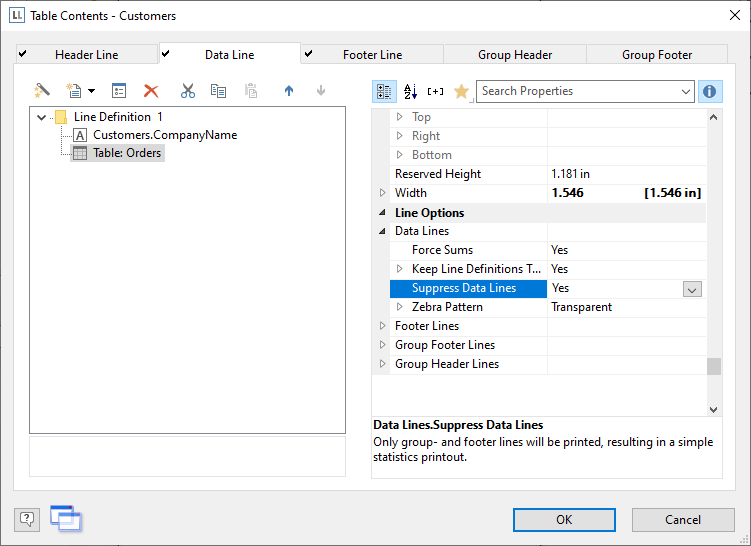Collapse the Line Definition 1 tree node

click(41, 117)
